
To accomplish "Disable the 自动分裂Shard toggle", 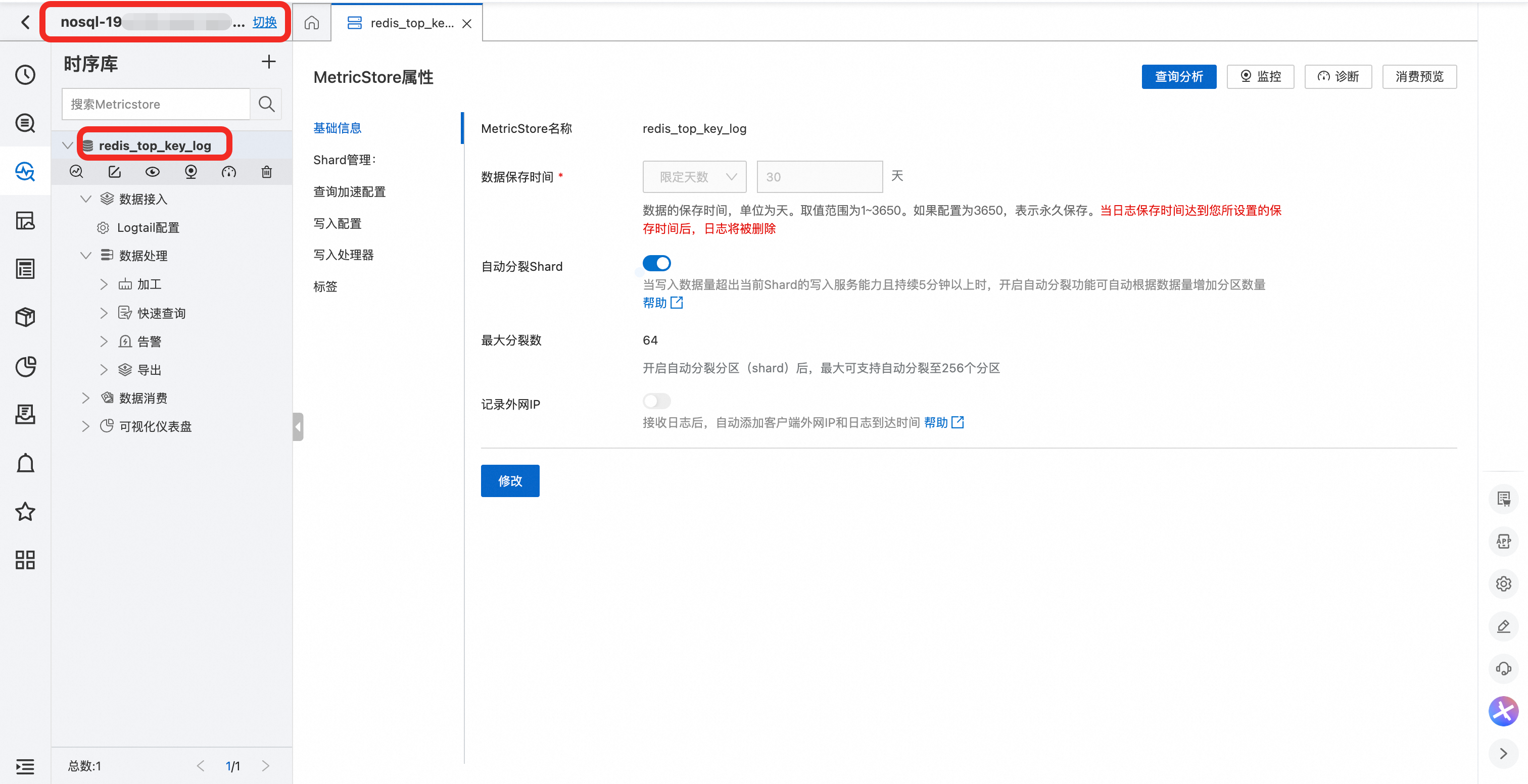I will click(x=656, y=263).
